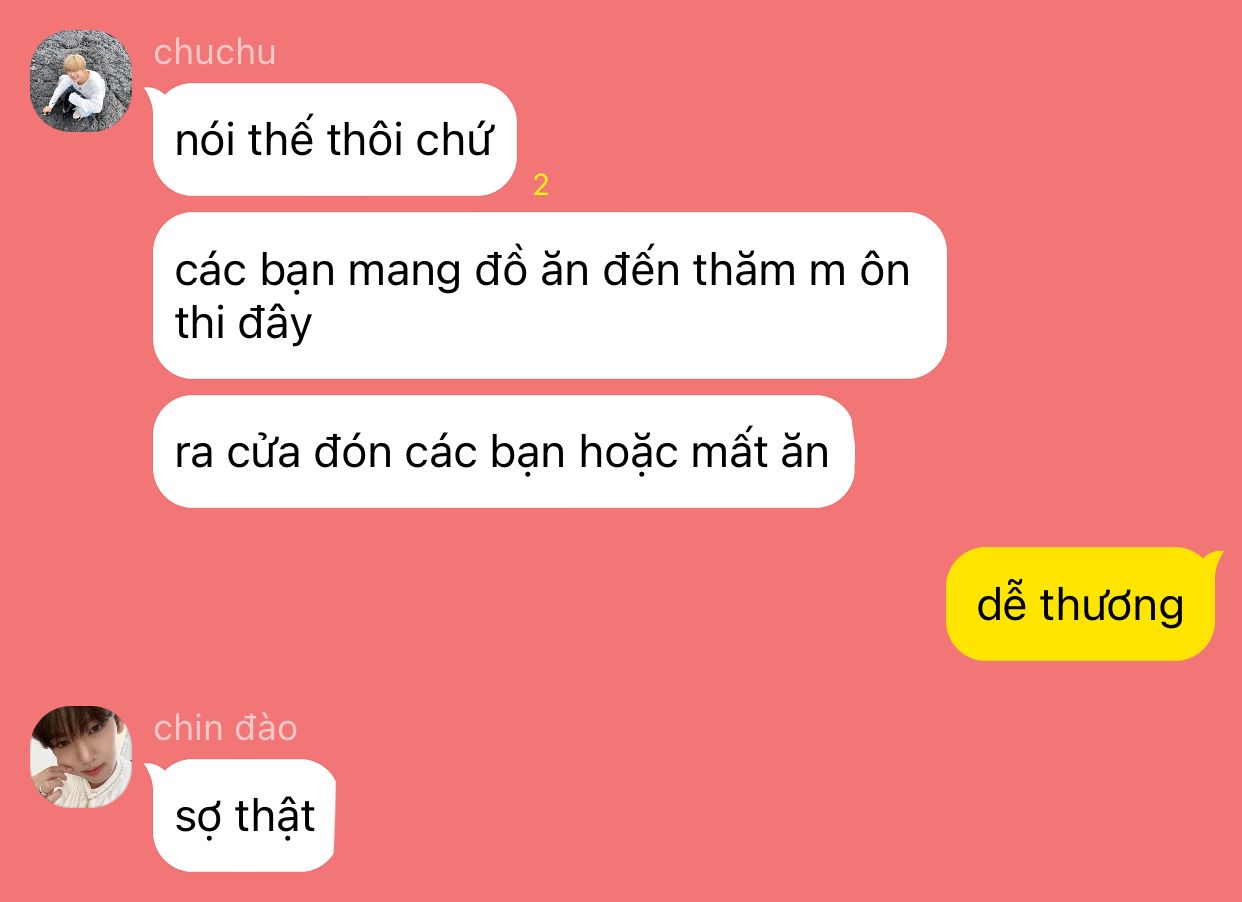
Task: Click the word 'chứ' in the first bubble
Action: click(x=455, y=140)
